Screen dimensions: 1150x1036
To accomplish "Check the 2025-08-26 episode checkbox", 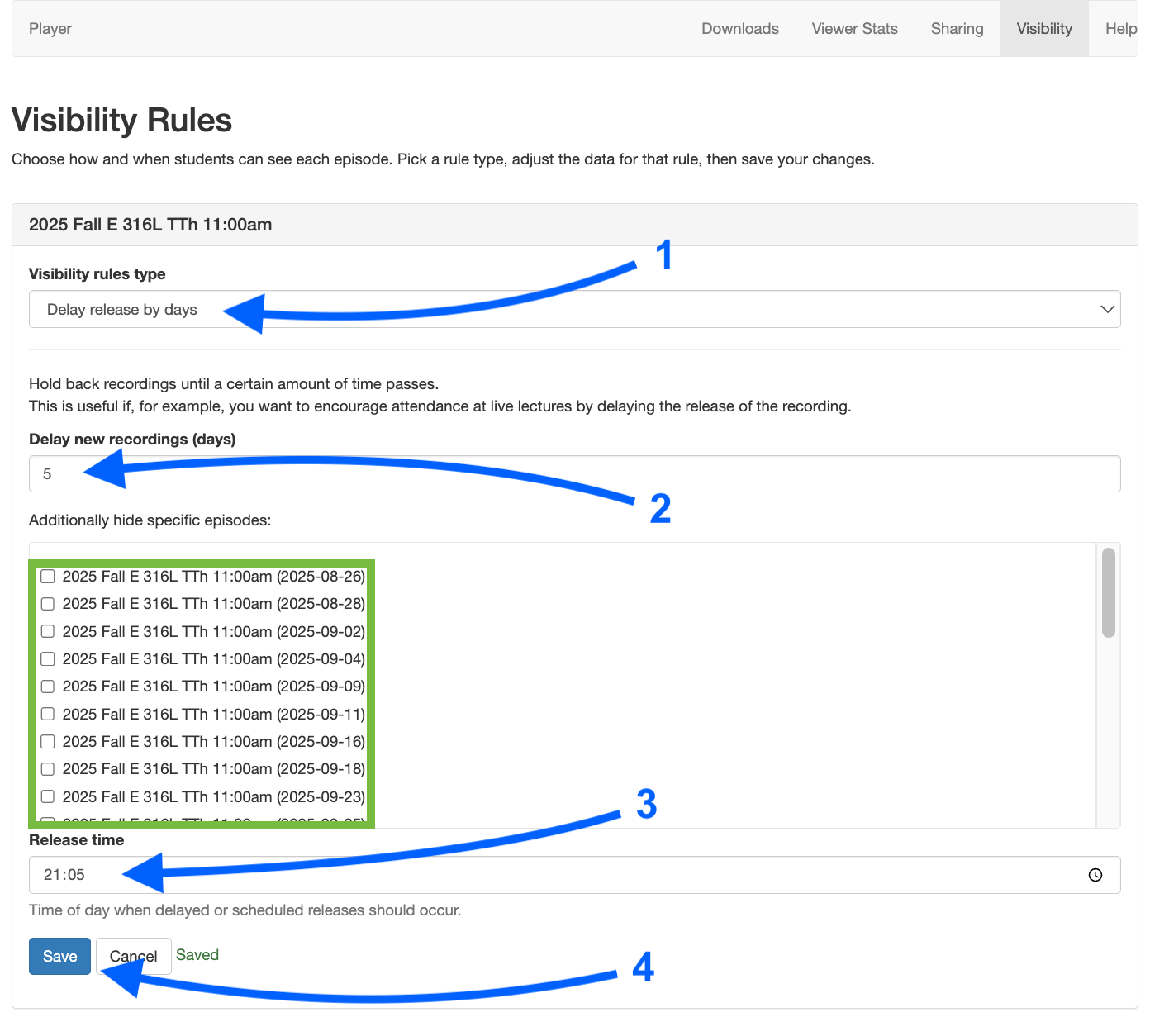I will tap(48, 577).
